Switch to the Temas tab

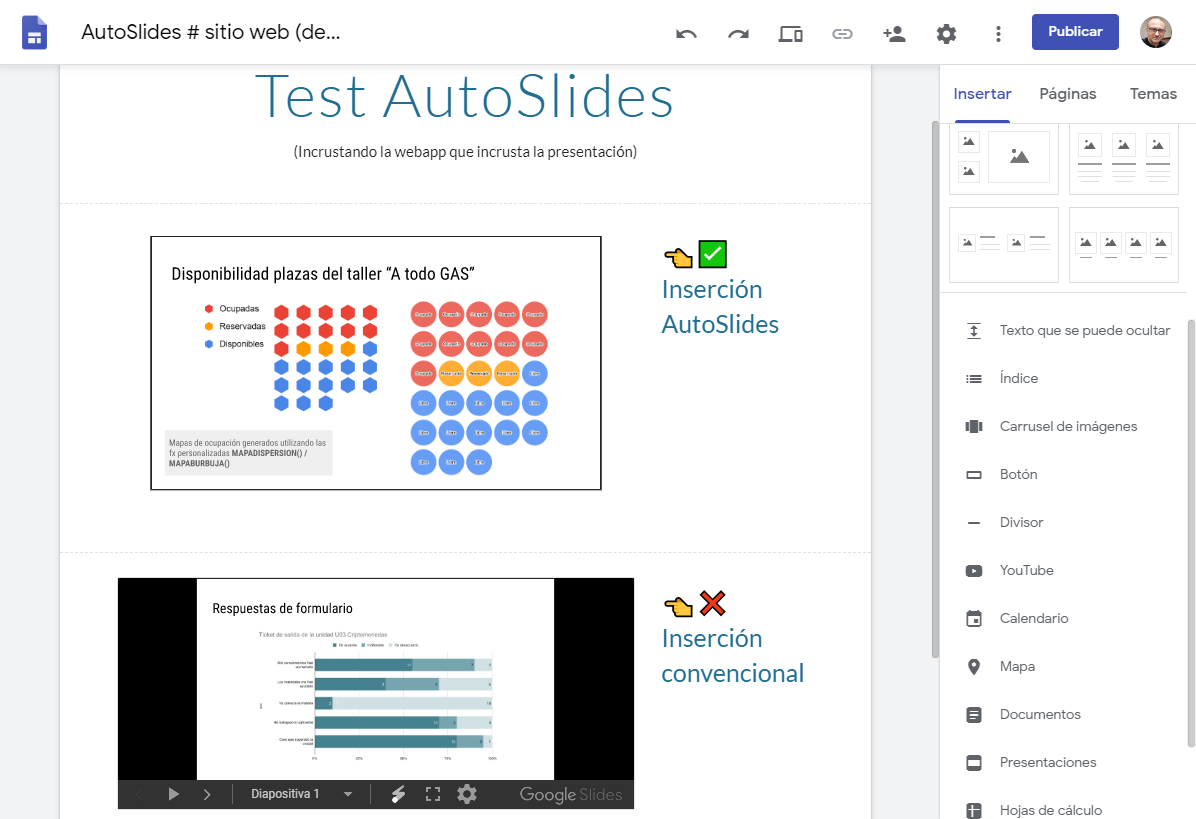1153,93
